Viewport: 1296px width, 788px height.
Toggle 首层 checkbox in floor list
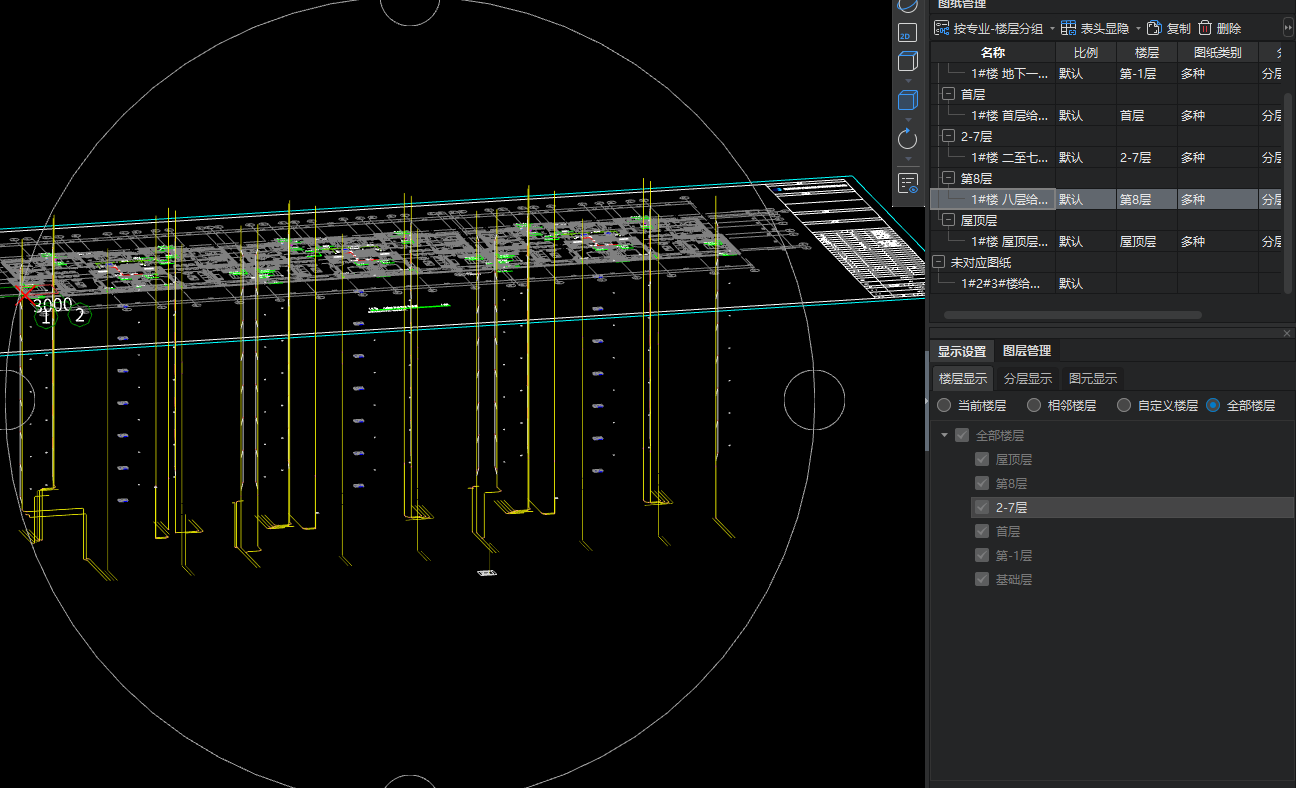coord(982,531)
